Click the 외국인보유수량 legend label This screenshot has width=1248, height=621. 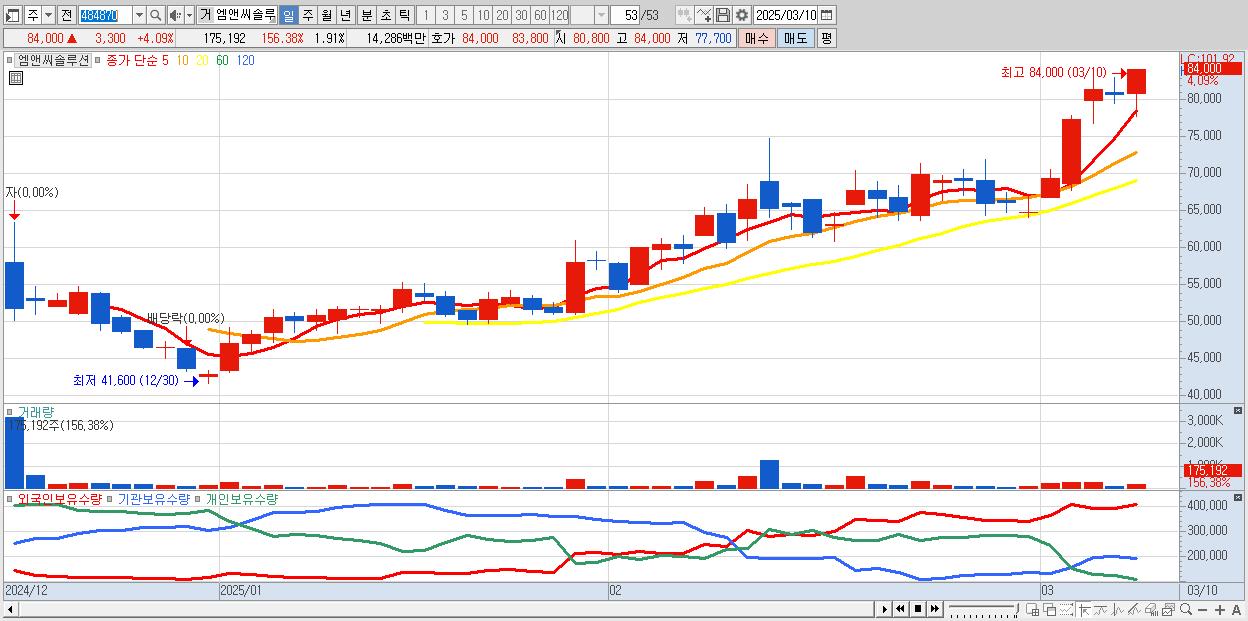coord(59,498)
